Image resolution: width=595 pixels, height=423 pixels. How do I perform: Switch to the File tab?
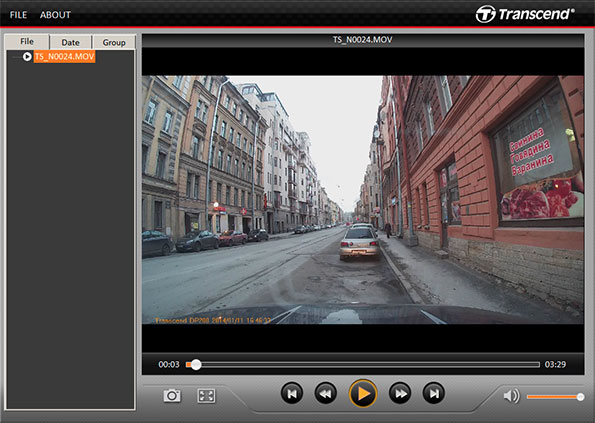point(27,41)
